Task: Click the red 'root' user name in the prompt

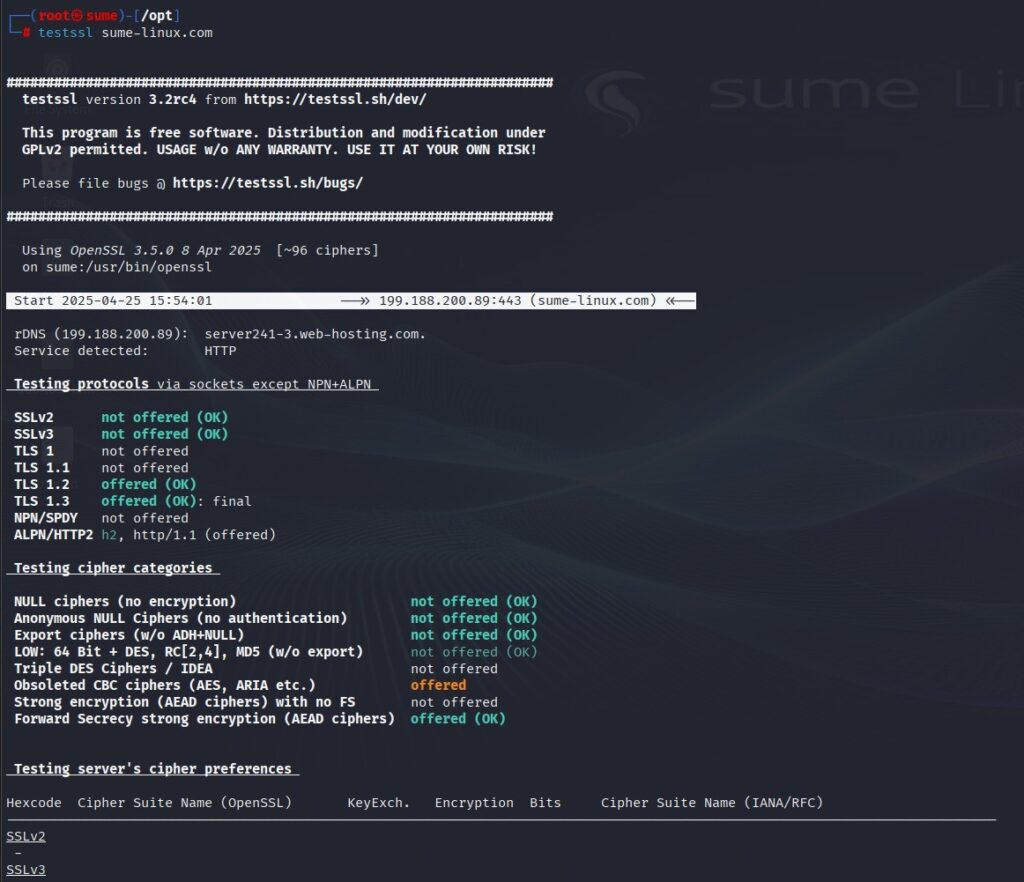Action: click(x=55, y=15)
